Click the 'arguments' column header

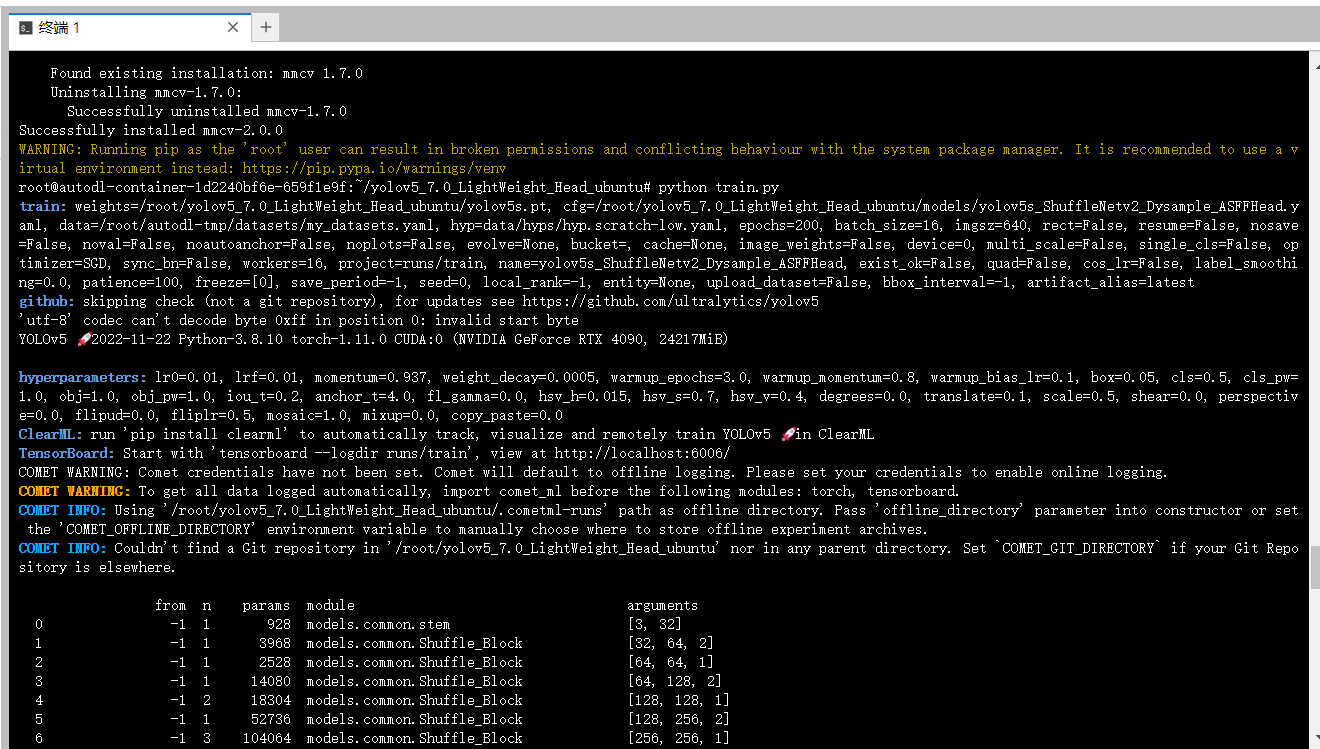[662, 605]
